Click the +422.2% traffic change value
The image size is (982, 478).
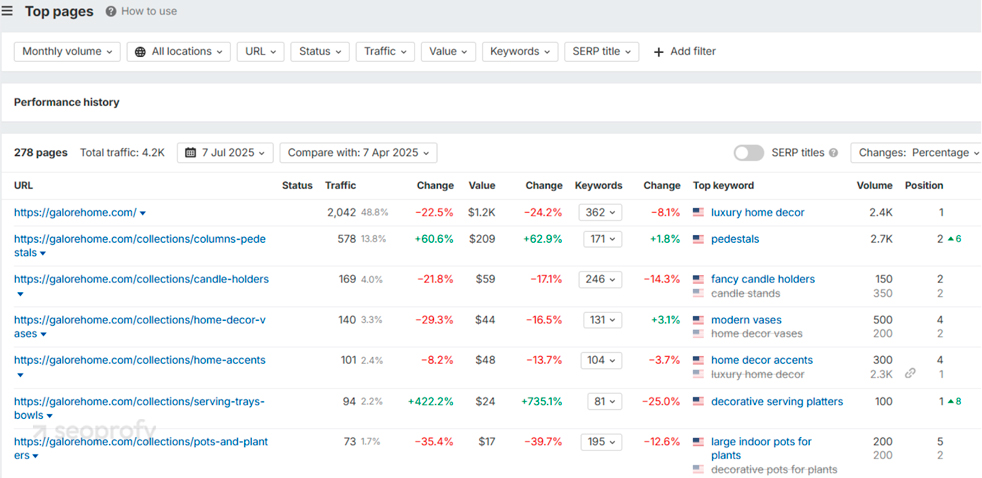pyautogui.click(x=430, y=402)
